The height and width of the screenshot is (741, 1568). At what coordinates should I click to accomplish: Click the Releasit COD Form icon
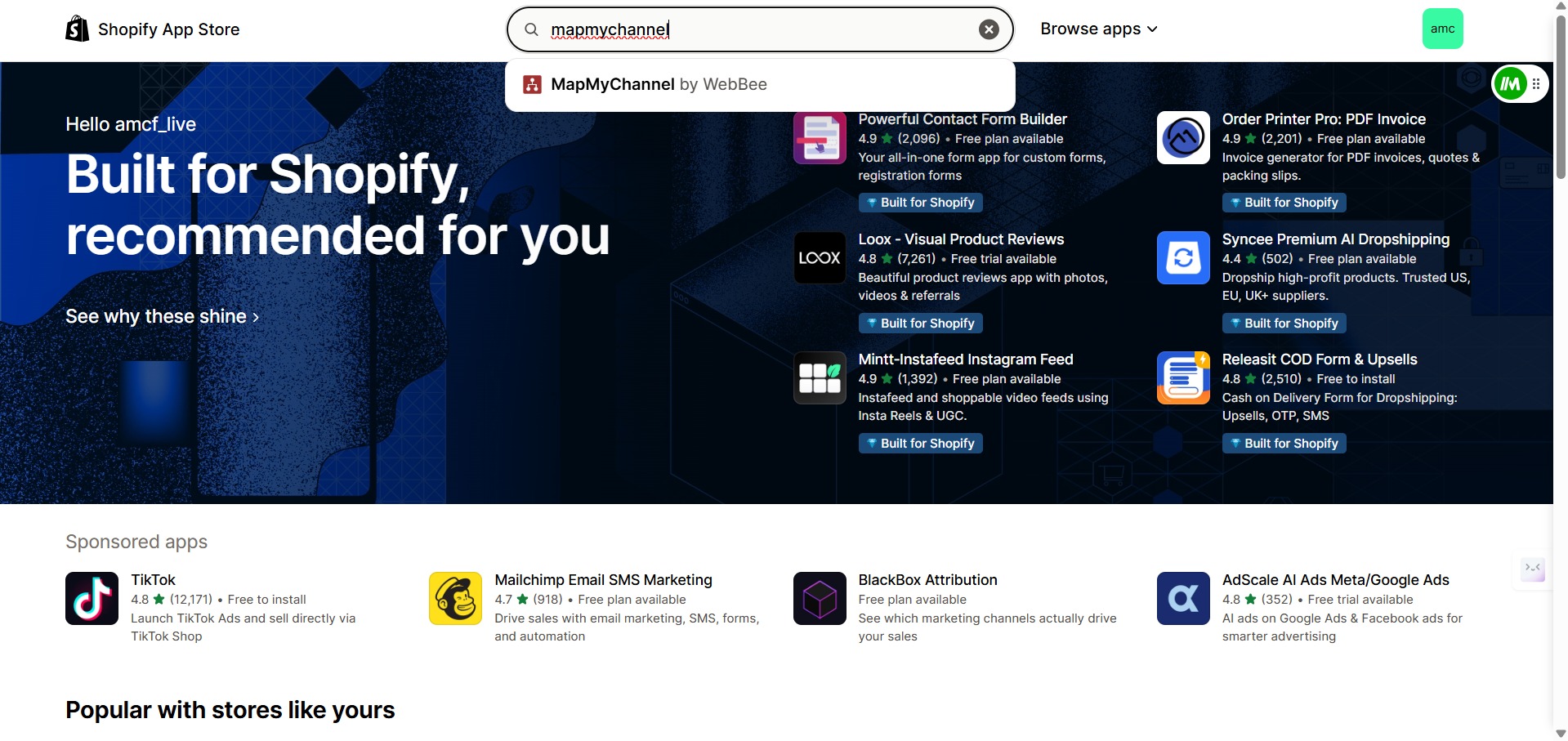pos(1183,378)
